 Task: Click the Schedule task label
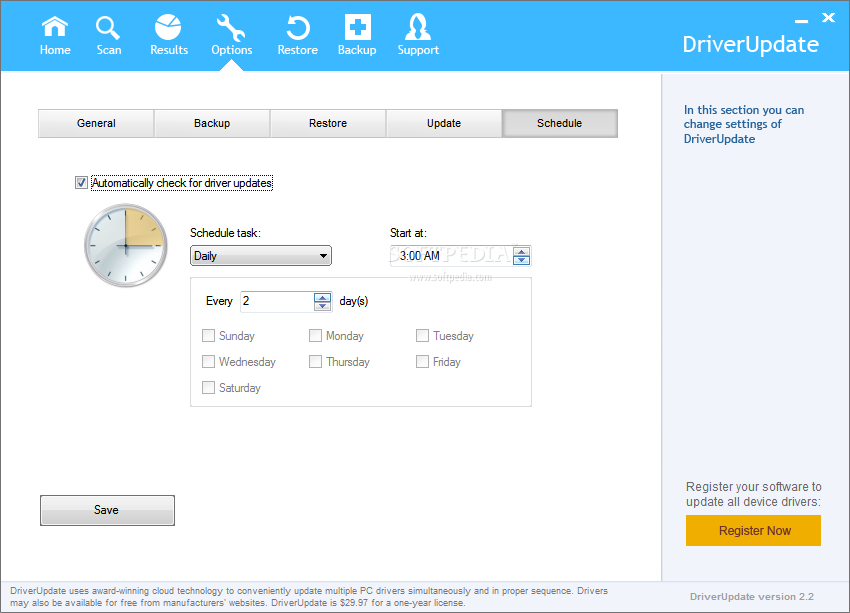225,233
